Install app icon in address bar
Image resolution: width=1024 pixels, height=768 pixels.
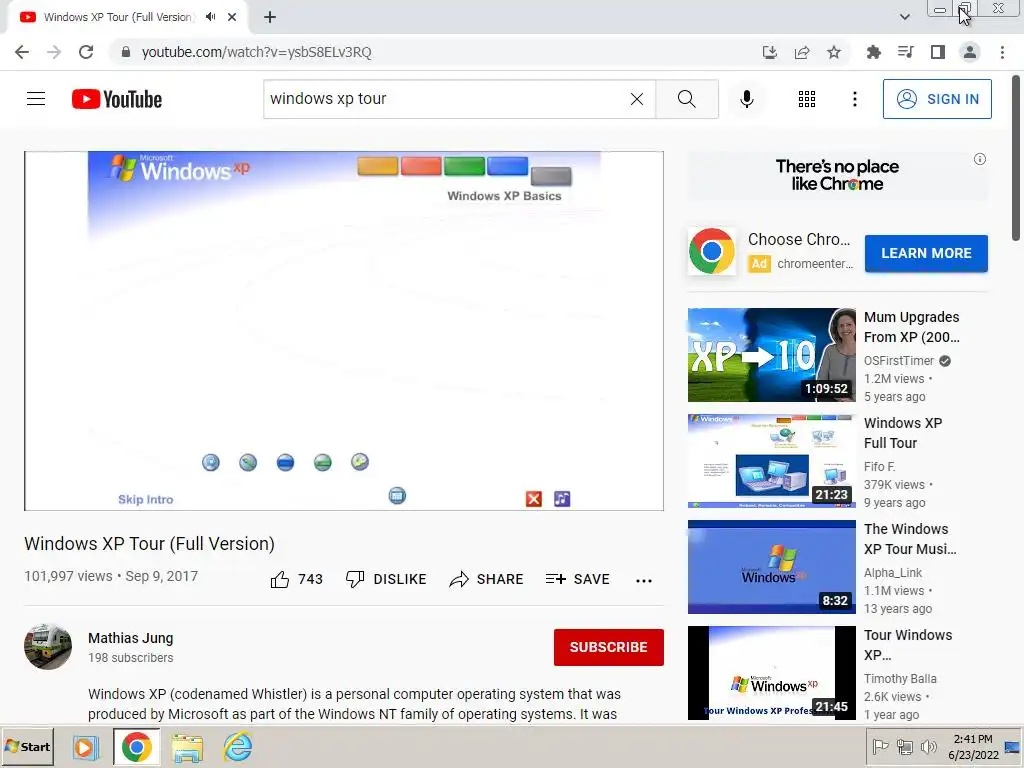(770, 52)
